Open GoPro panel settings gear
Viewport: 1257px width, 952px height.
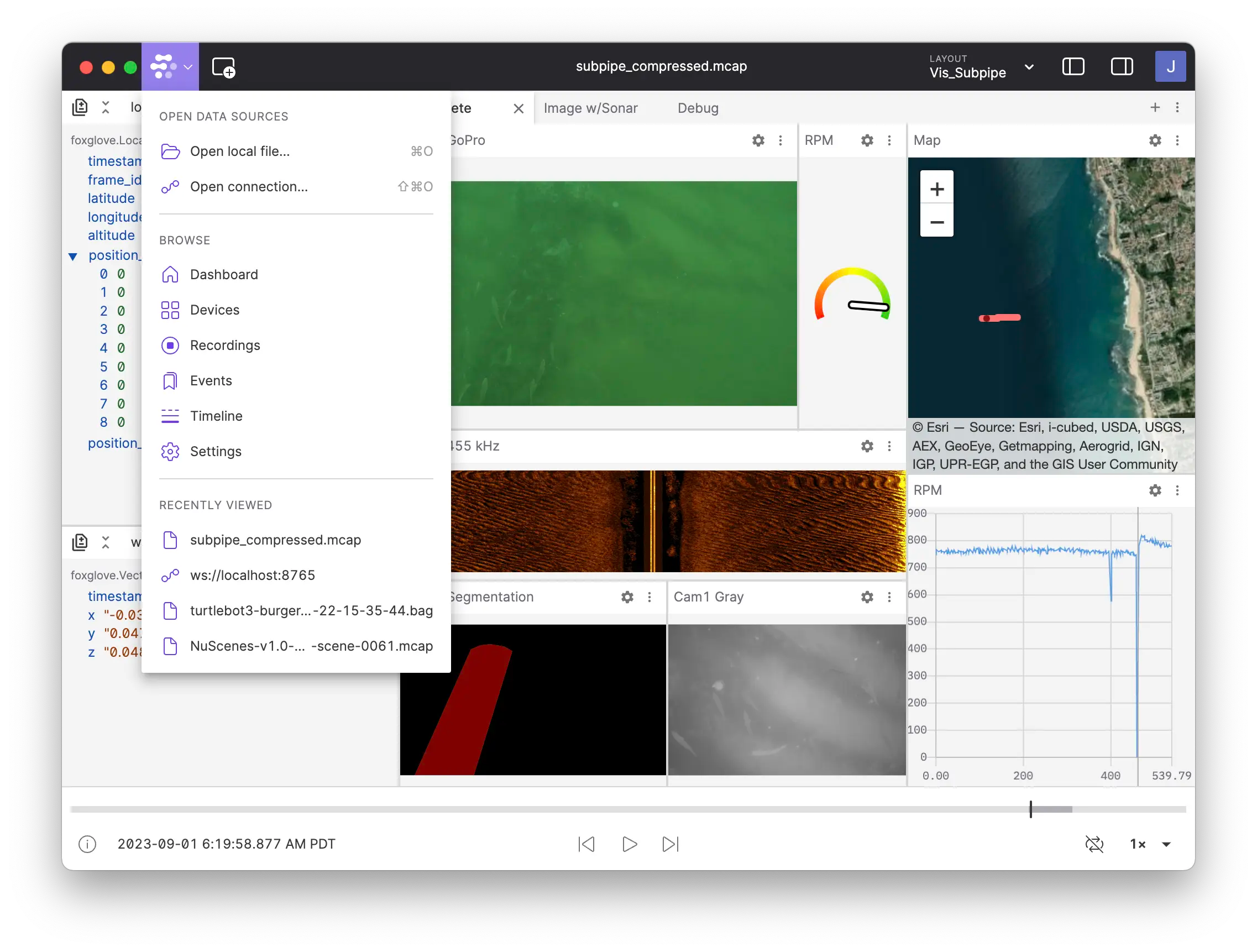click(x=758, y=140)
